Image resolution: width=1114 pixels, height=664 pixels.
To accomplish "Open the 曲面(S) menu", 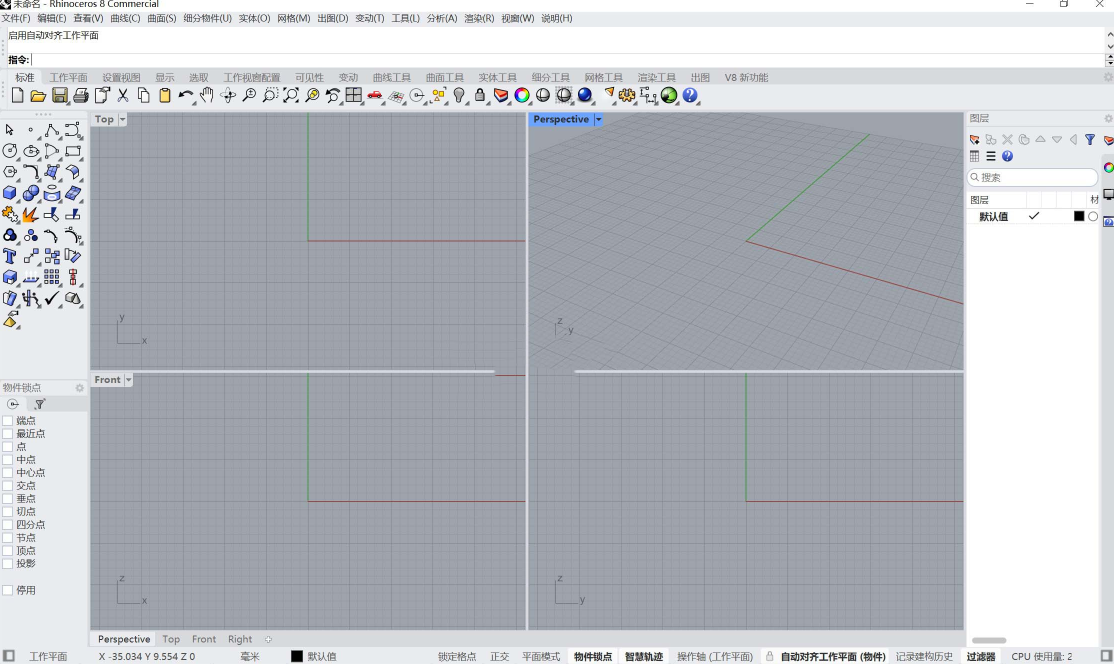I will coord(161,19).
